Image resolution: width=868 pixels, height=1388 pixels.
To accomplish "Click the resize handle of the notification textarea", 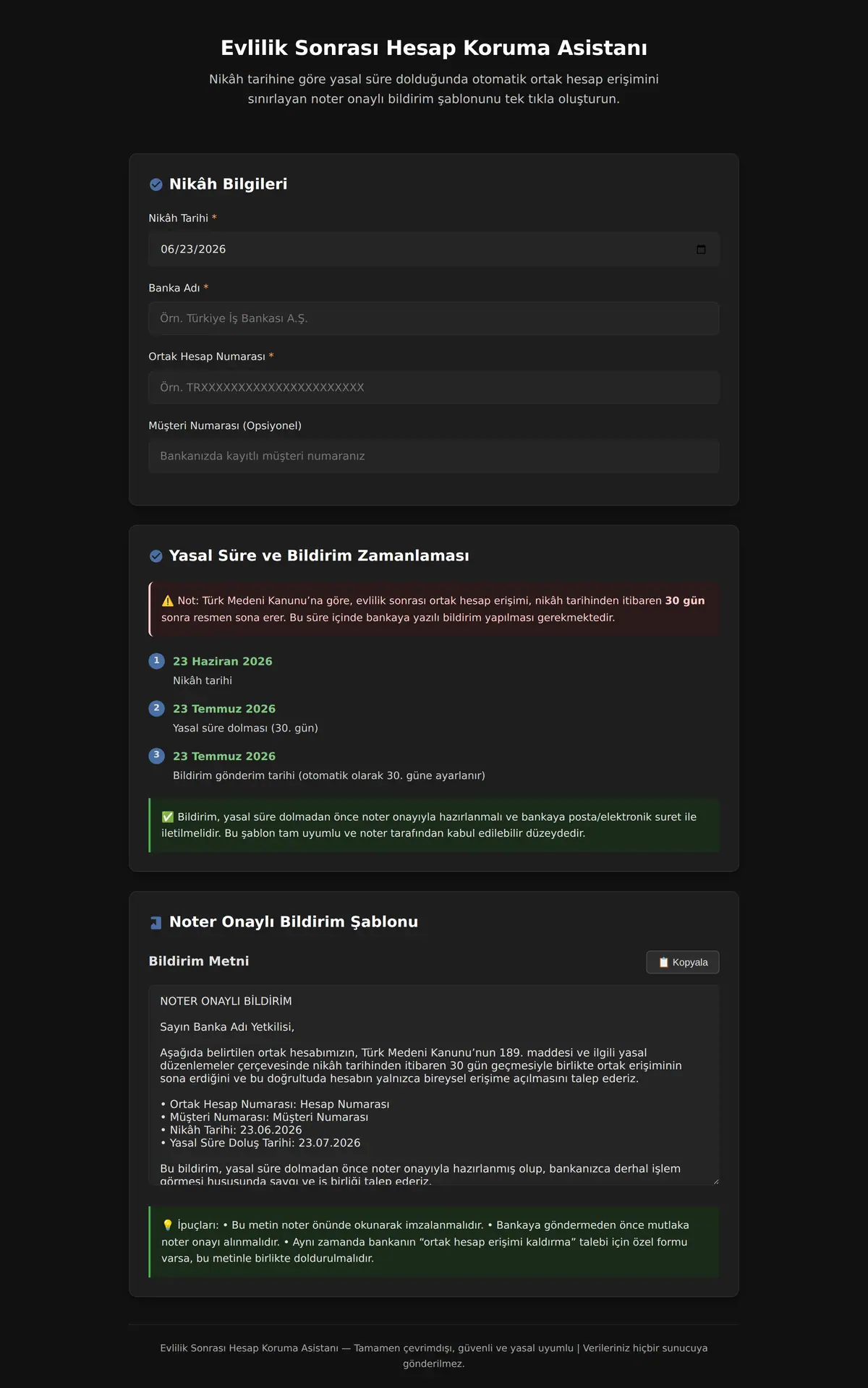I will [x=715, y=1180].
